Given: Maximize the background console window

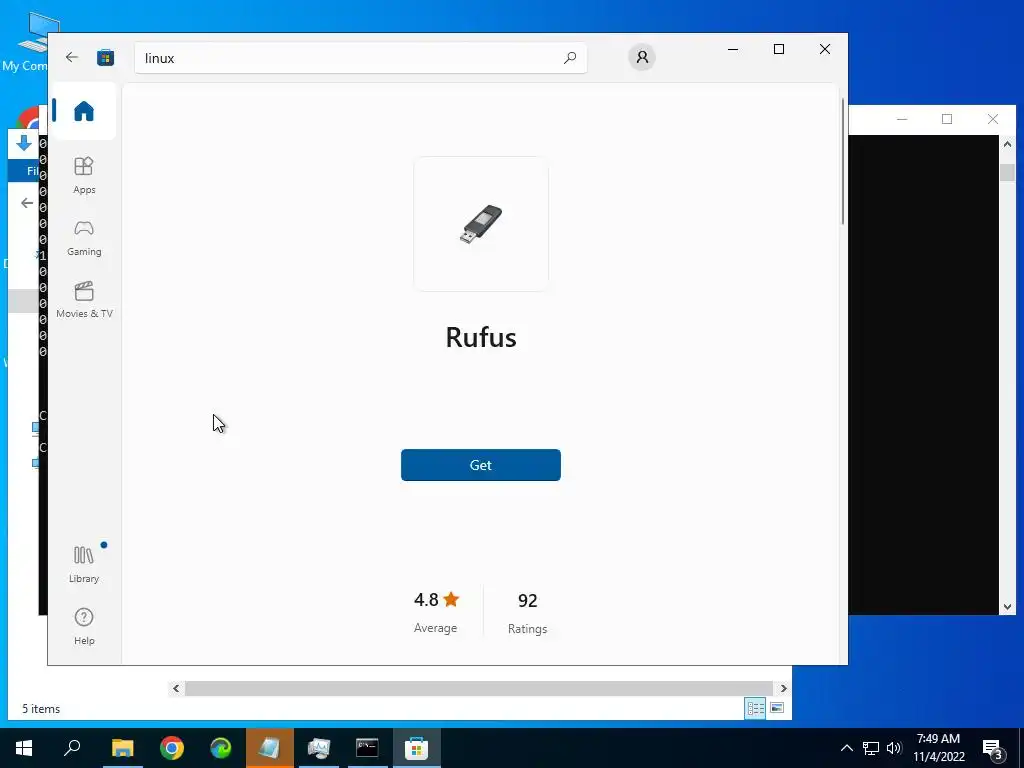Looking at the screenshot, I should (x=947, y=119).
